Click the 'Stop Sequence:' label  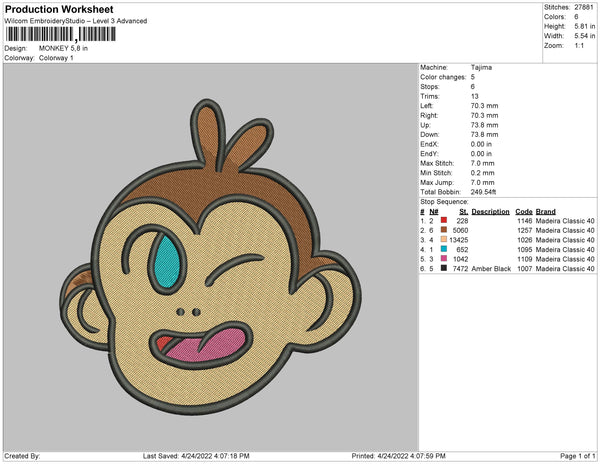tap(444, 202)
